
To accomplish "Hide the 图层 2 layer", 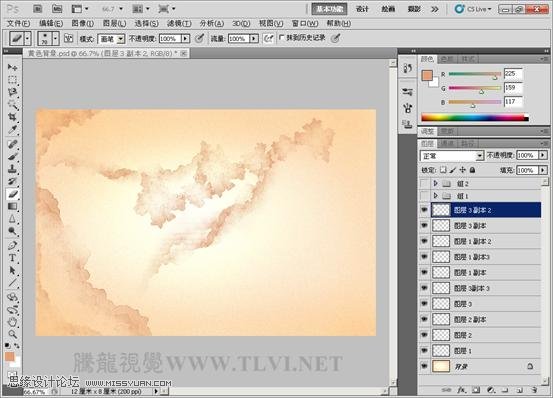I will pyautogui.click(x=424, y=335).
